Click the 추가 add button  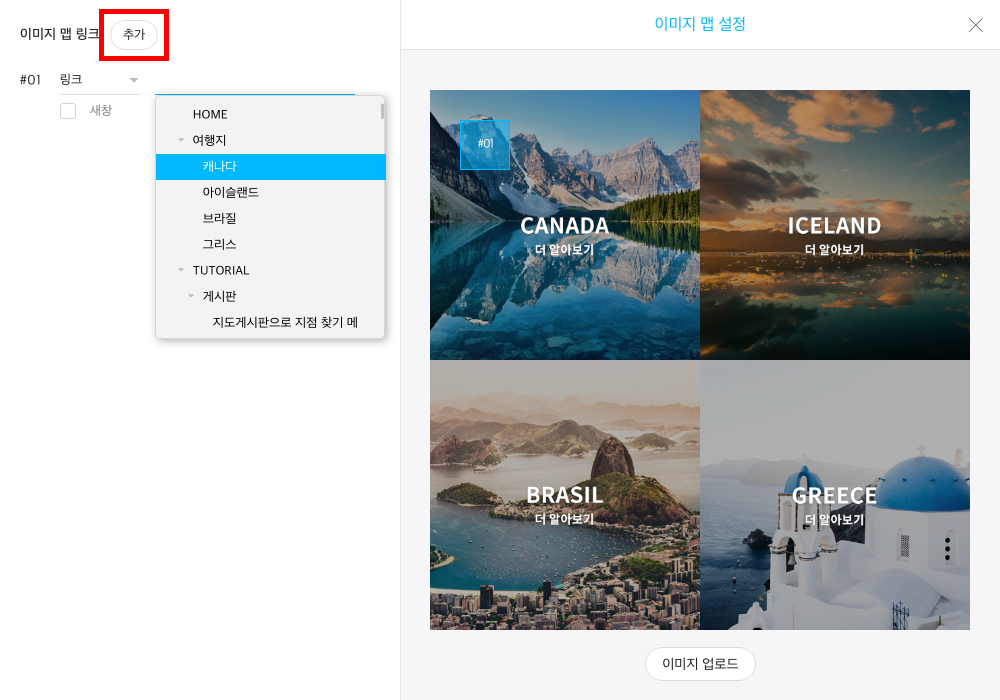(134, 34)
